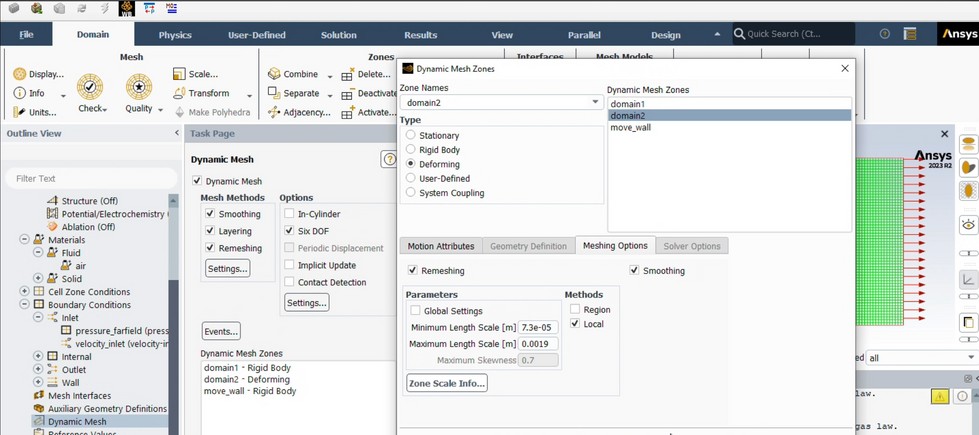Select the Stationary zone type

tap(410, 135)
